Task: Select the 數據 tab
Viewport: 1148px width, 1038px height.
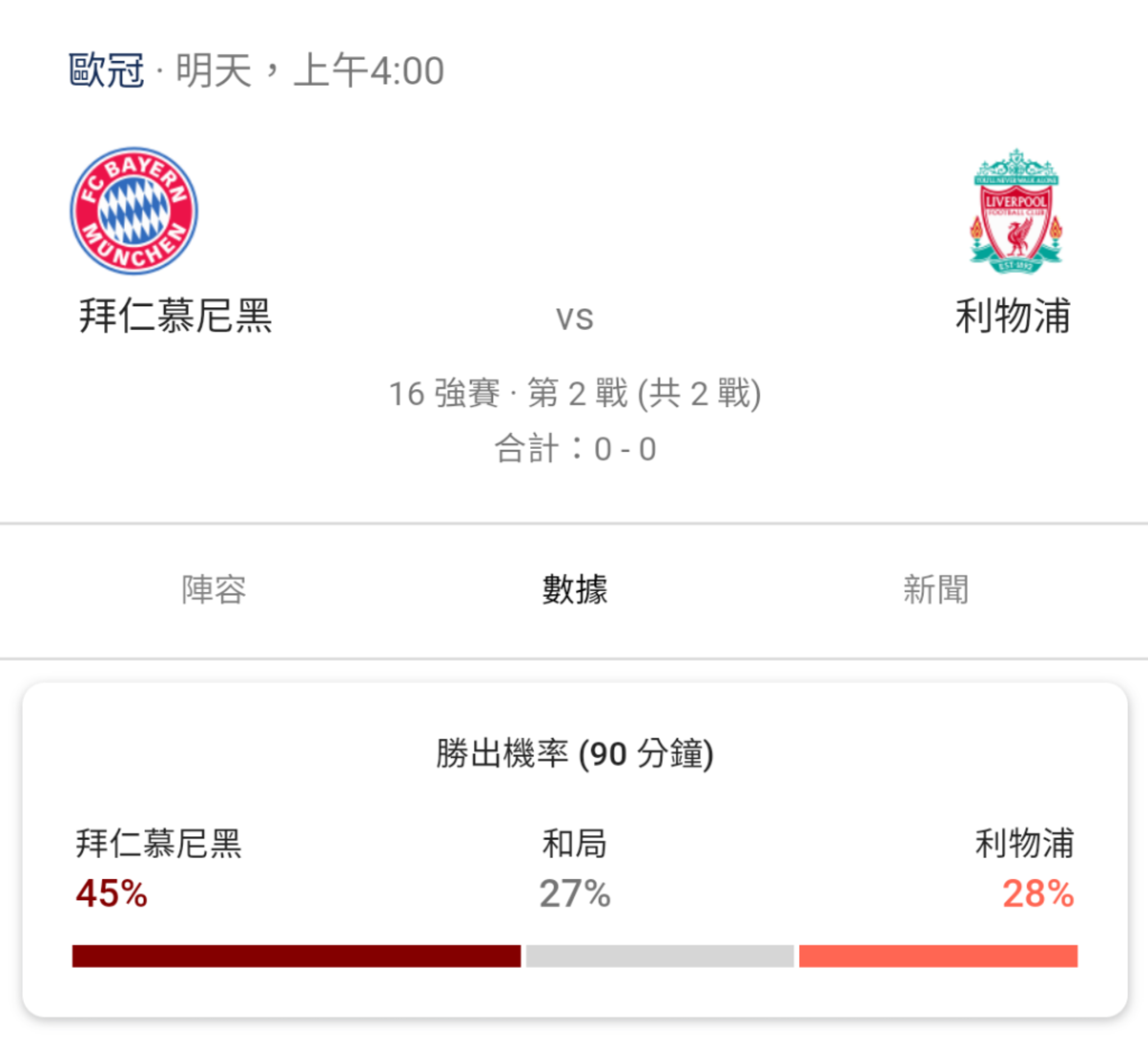Action: click(575, 589)
